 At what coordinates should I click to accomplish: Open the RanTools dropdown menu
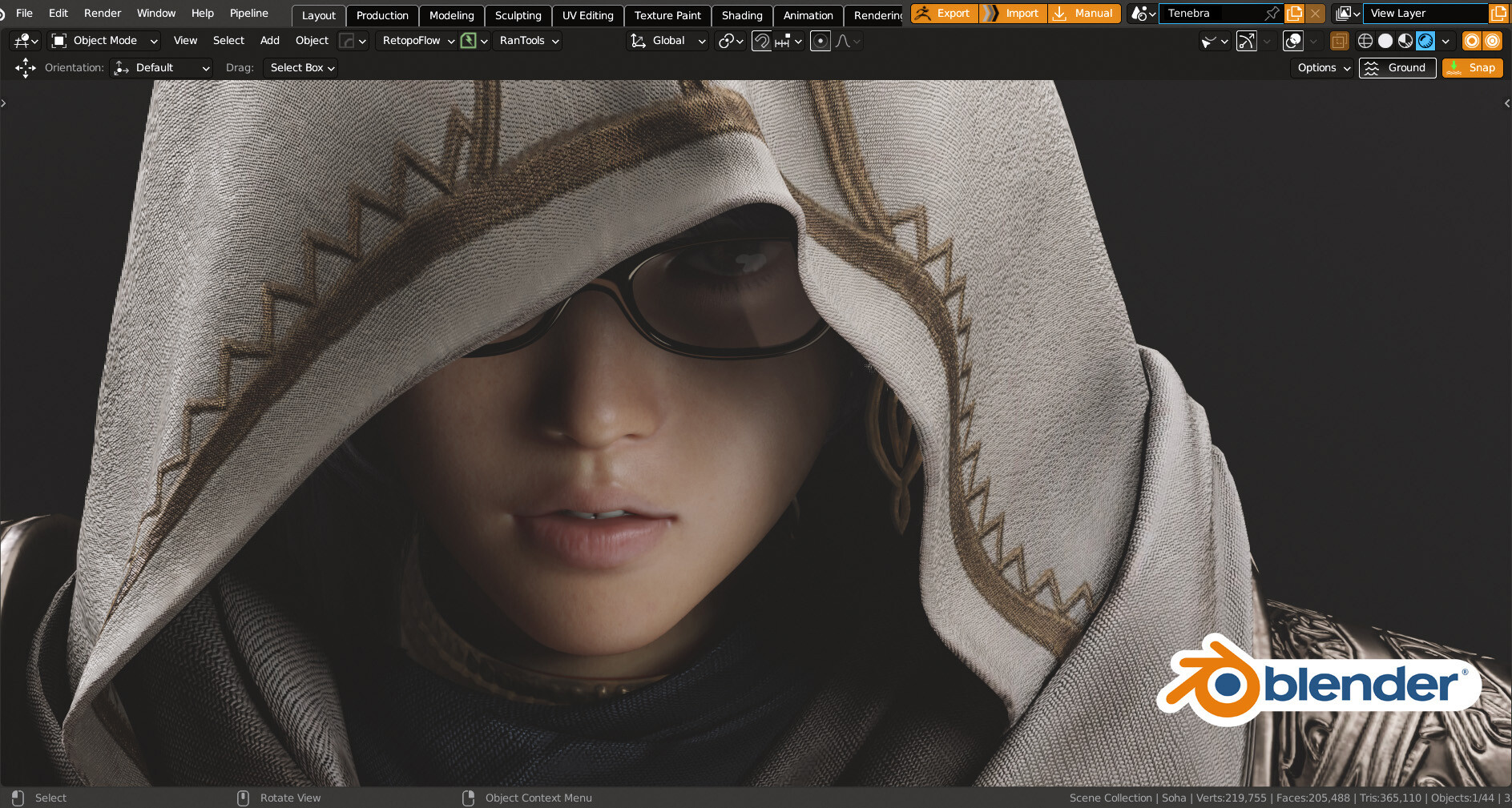(x=528, y=41)
